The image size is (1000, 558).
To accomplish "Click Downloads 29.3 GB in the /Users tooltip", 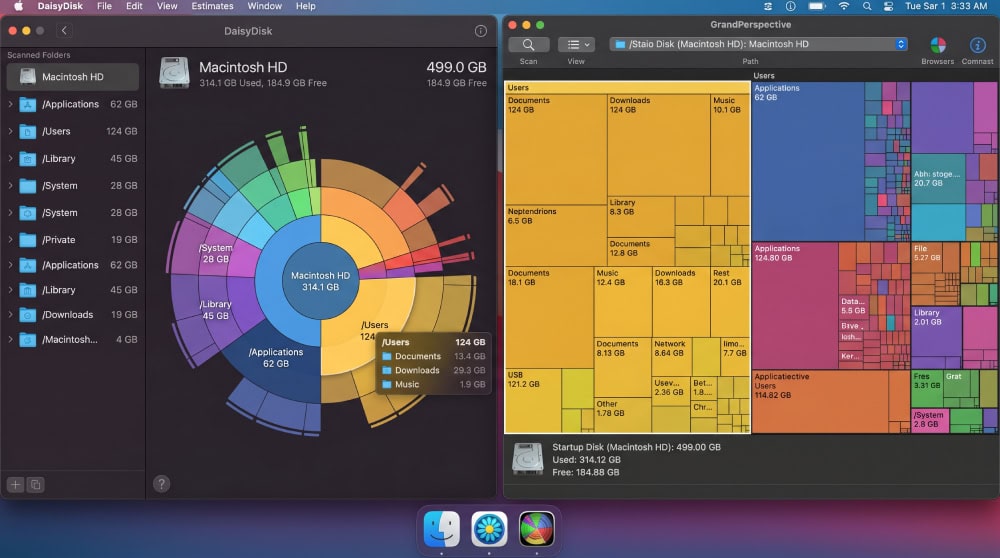I will 434,371.
